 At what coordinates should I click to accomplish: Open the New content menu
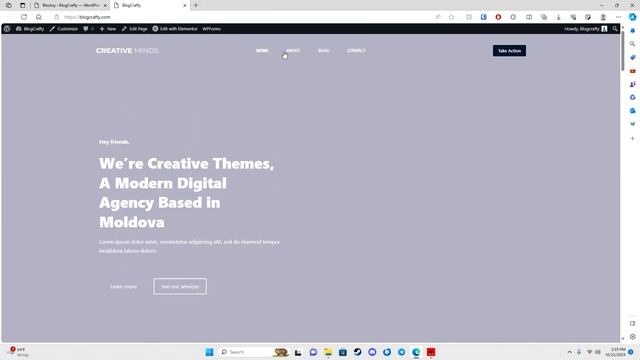(108, 29)
